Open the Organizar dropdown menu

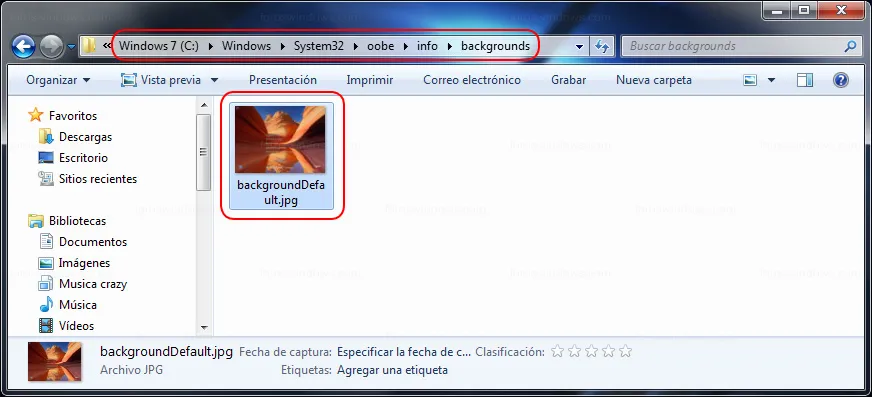coord(58,80)
